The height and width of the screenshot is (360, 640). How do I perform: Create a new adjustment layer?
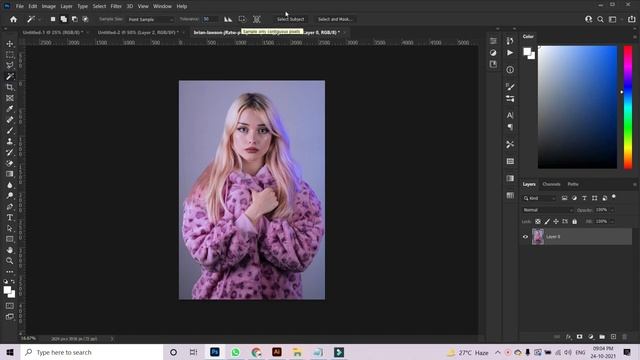point(591,337)
